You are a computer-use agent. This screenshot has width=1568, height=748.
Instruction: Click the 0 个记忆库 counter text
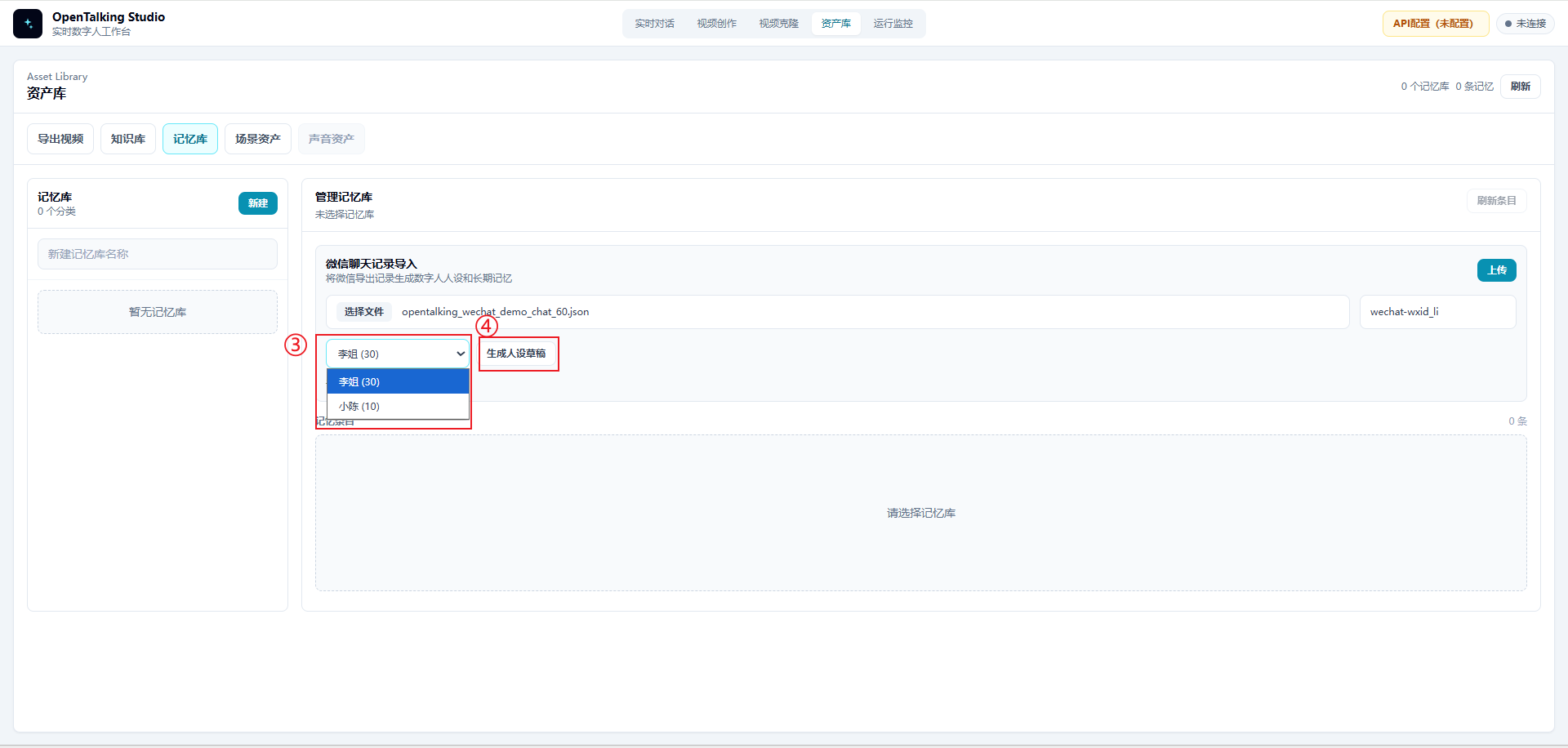tap(1425, 87)
